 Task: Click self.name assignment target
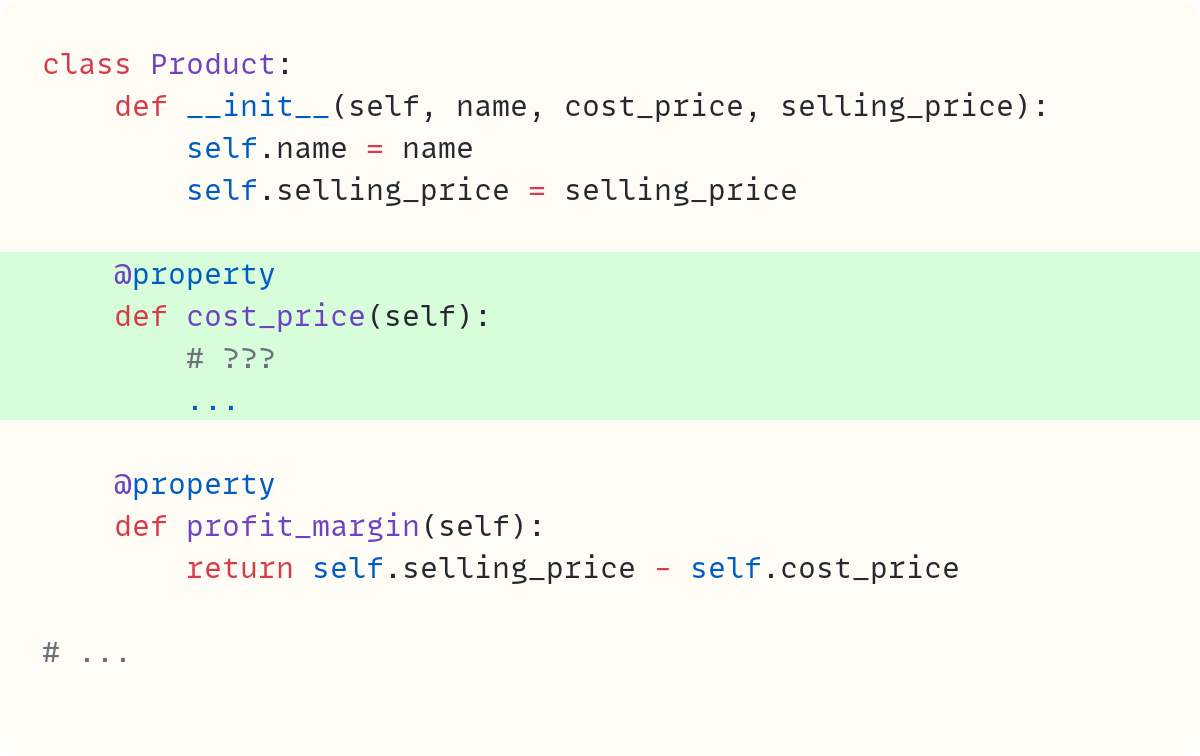tap(267, 149)
